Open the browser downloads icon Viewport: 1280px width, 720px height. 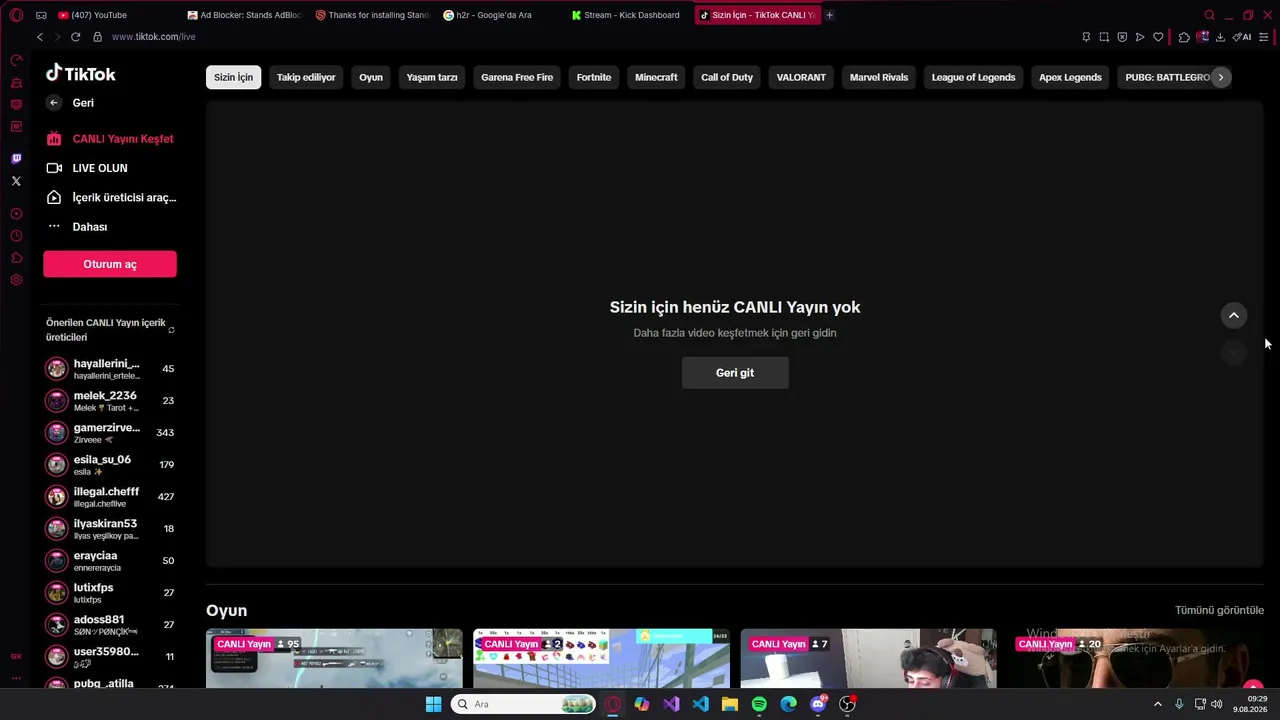click(1220, 37)
